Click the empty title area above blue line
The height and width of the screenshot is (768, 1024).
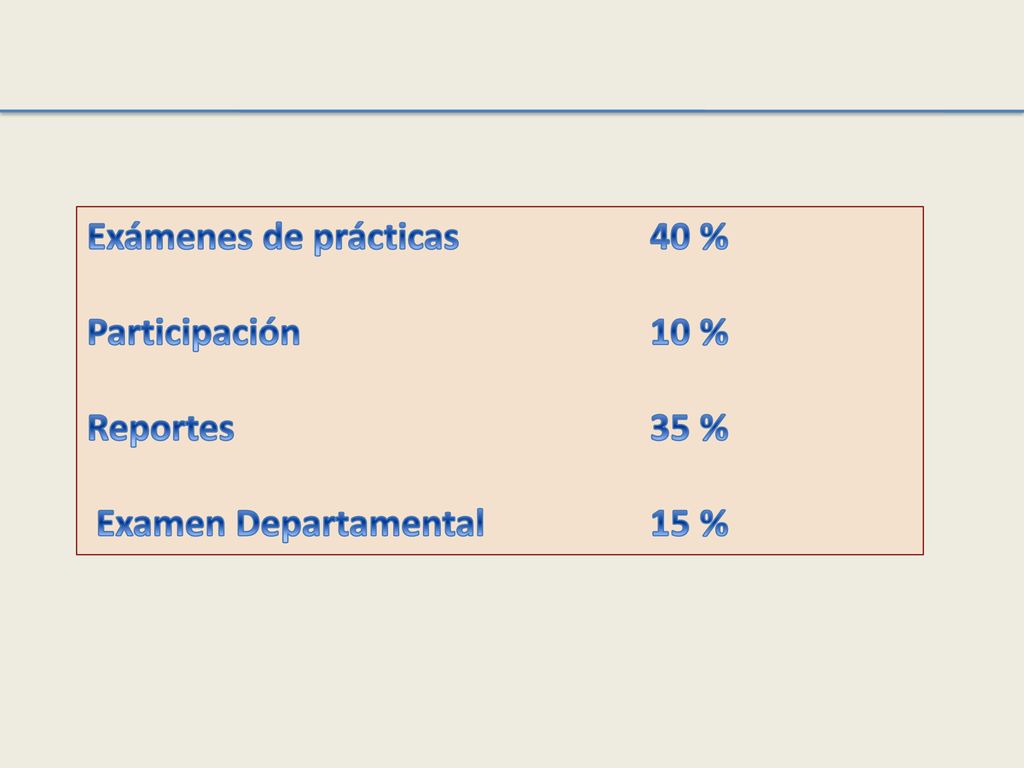(x=512, y=54)
